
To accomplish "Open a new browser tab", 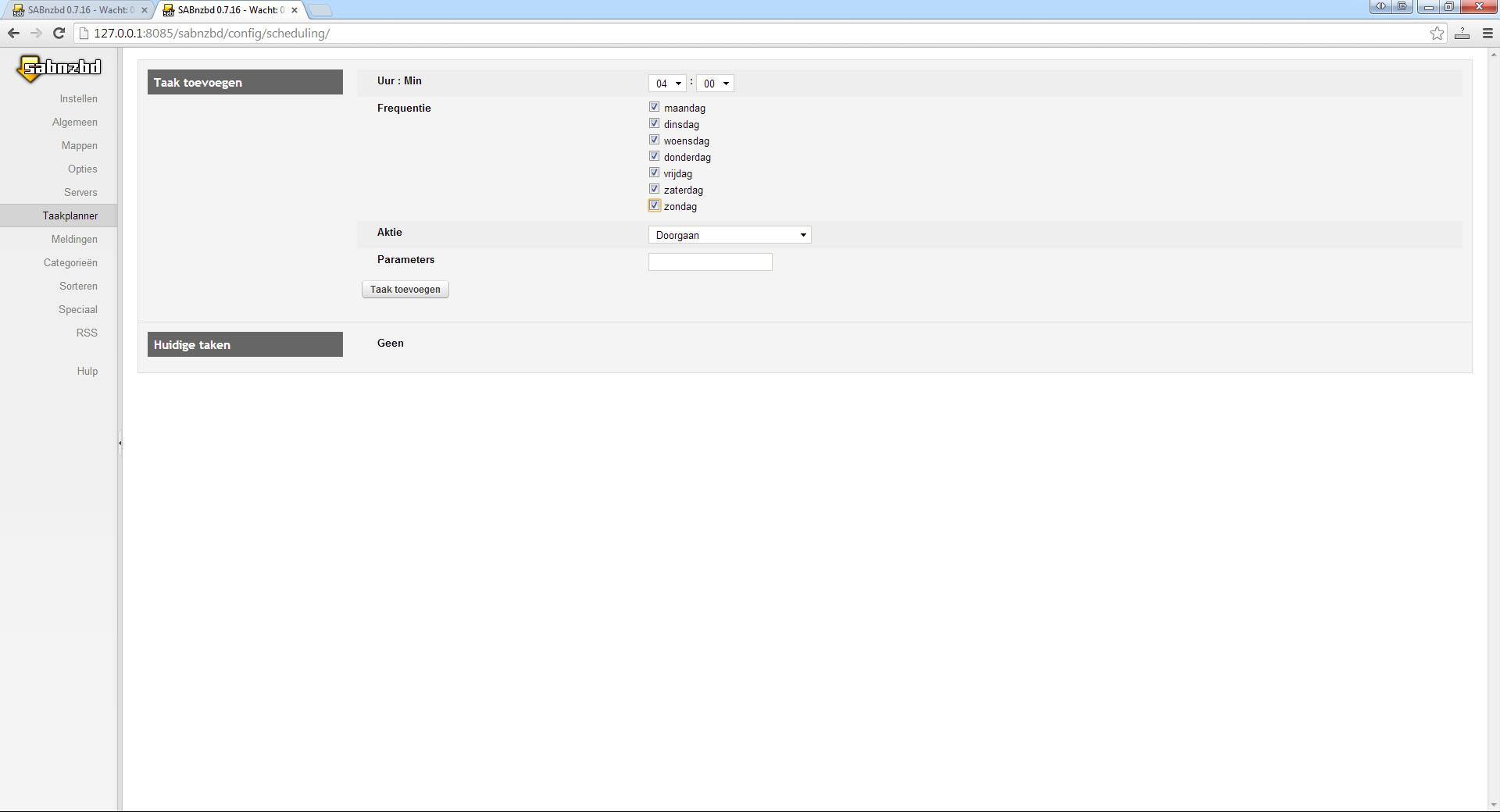I will pos(320,10).
